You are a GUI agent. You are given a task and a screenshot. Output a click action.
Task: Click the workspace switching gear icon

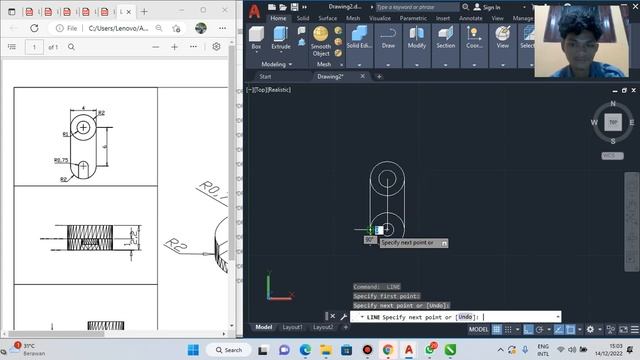pos(590,329)
